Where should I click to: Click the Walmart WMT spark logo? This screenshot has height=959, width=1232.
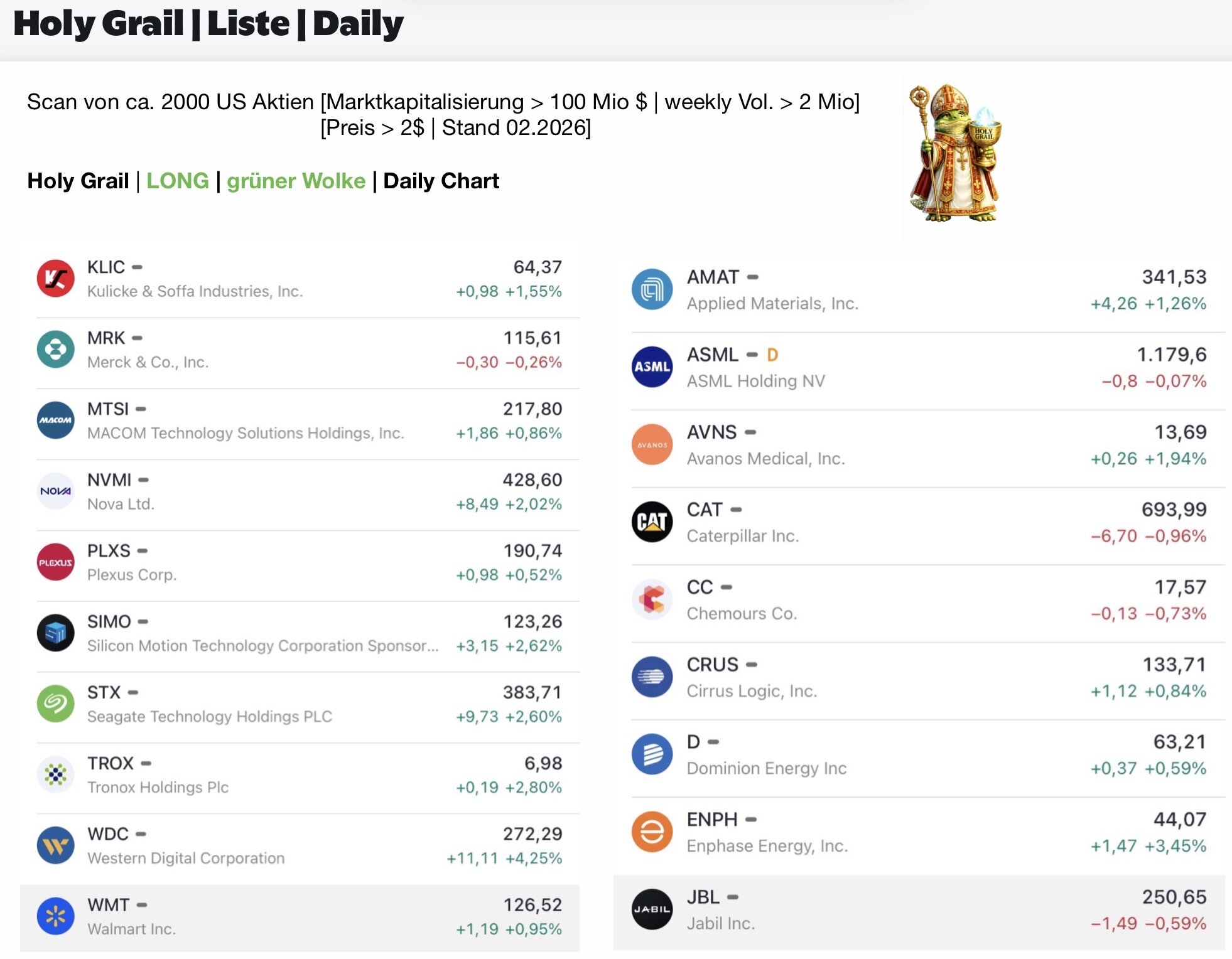tap(55, 916)
